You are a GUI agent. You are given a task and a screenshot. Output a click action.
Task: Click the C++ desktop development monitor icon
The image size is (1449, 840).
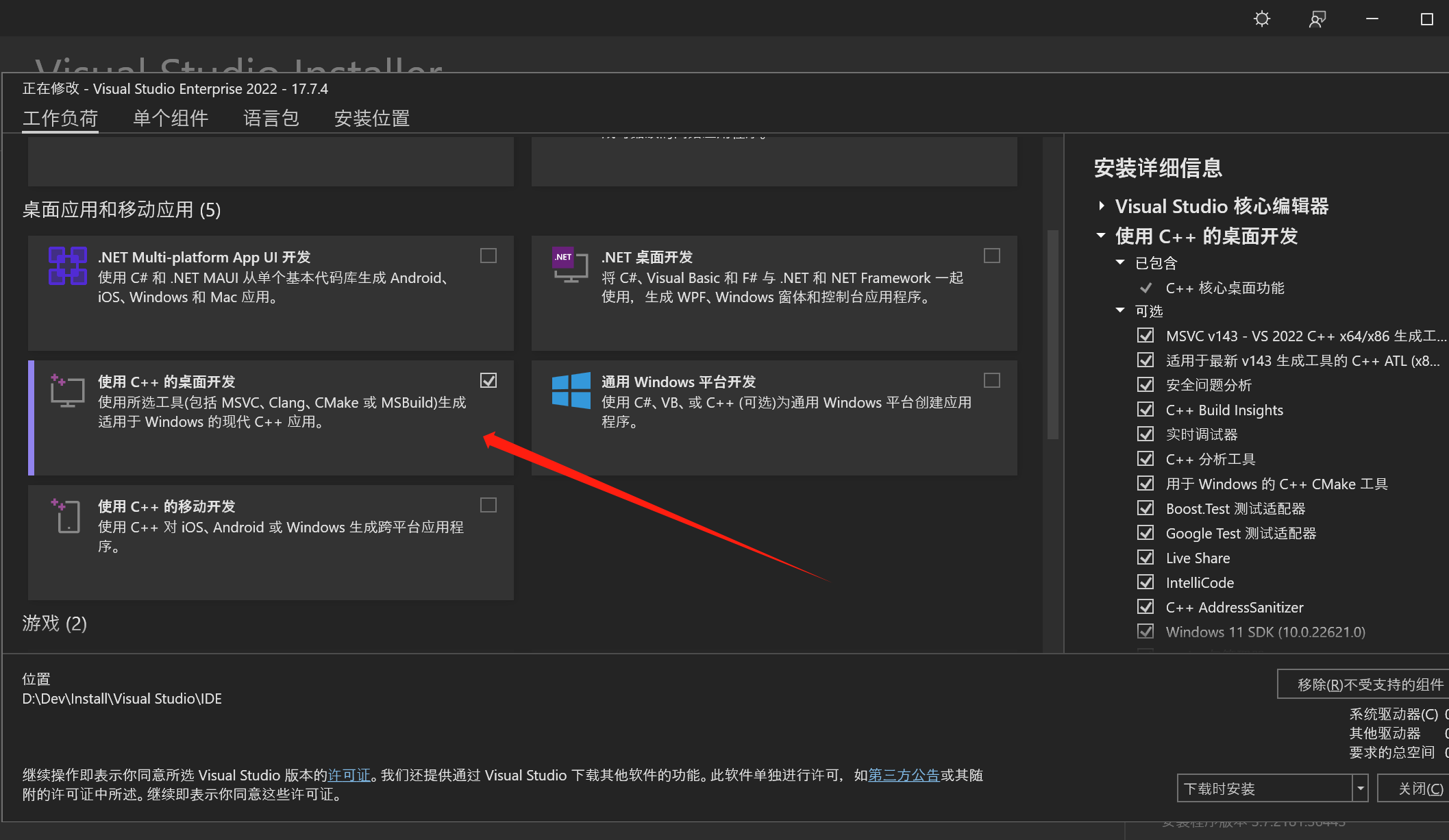[67, 391]
